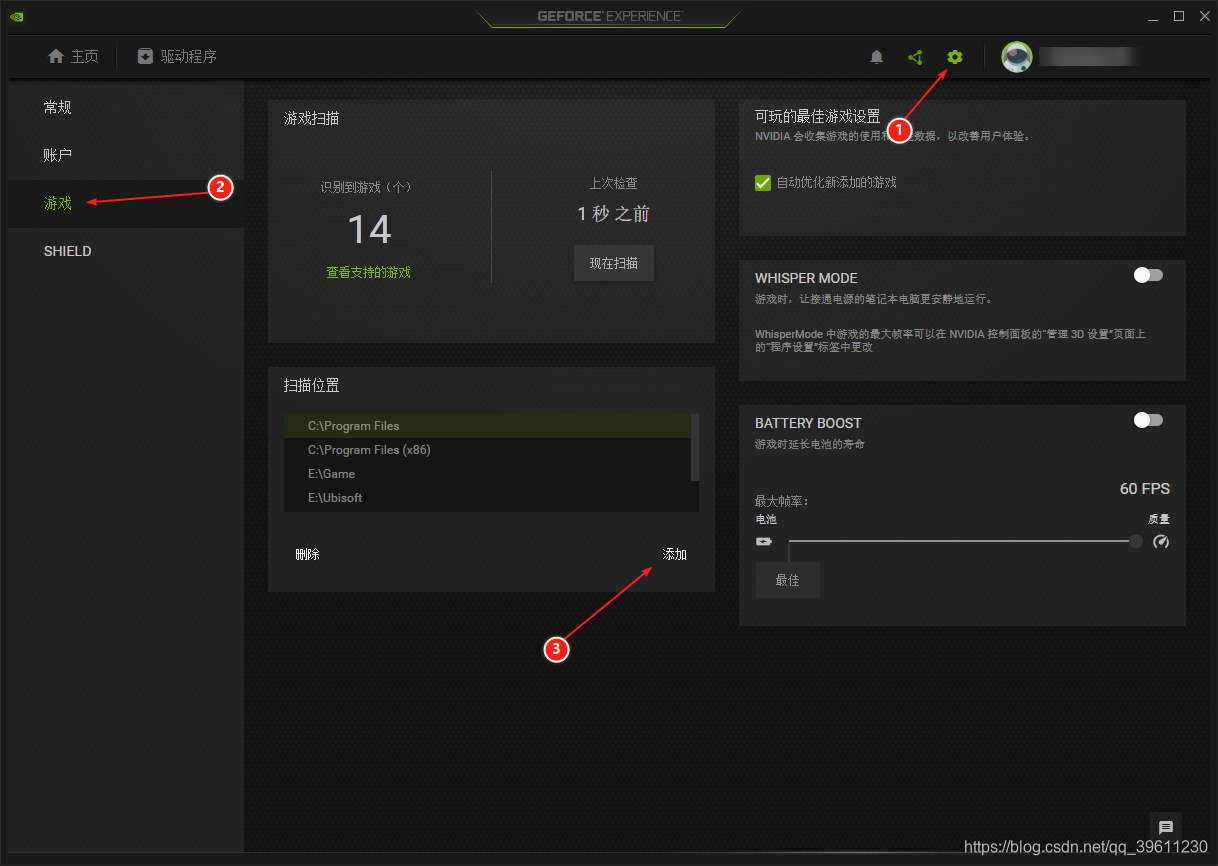Click the max frame rate slider handle
The width and height of the screenshot is (1218, 866).
[1136, 541]
